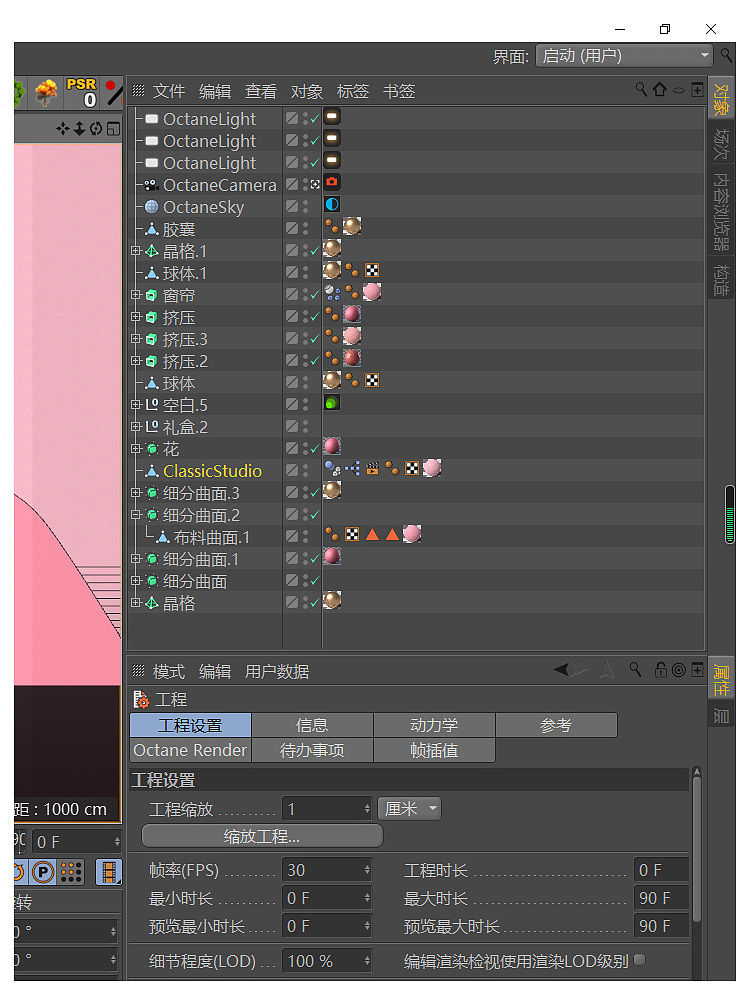Screen dimensions: 750x1000
Task: Open the 界面 layout dropdown
Action: tap(624, 56)
